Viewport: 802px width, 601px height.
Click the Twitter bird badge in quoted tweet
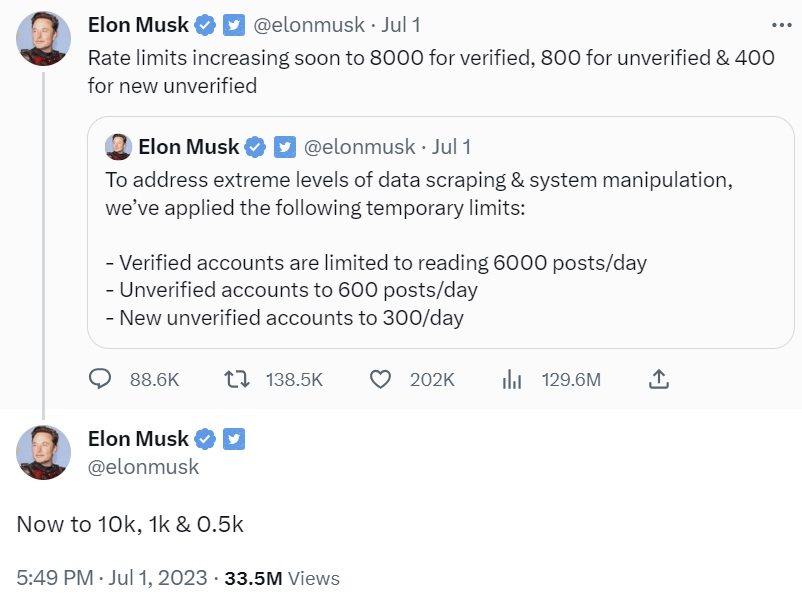click(x=284, y=147)
